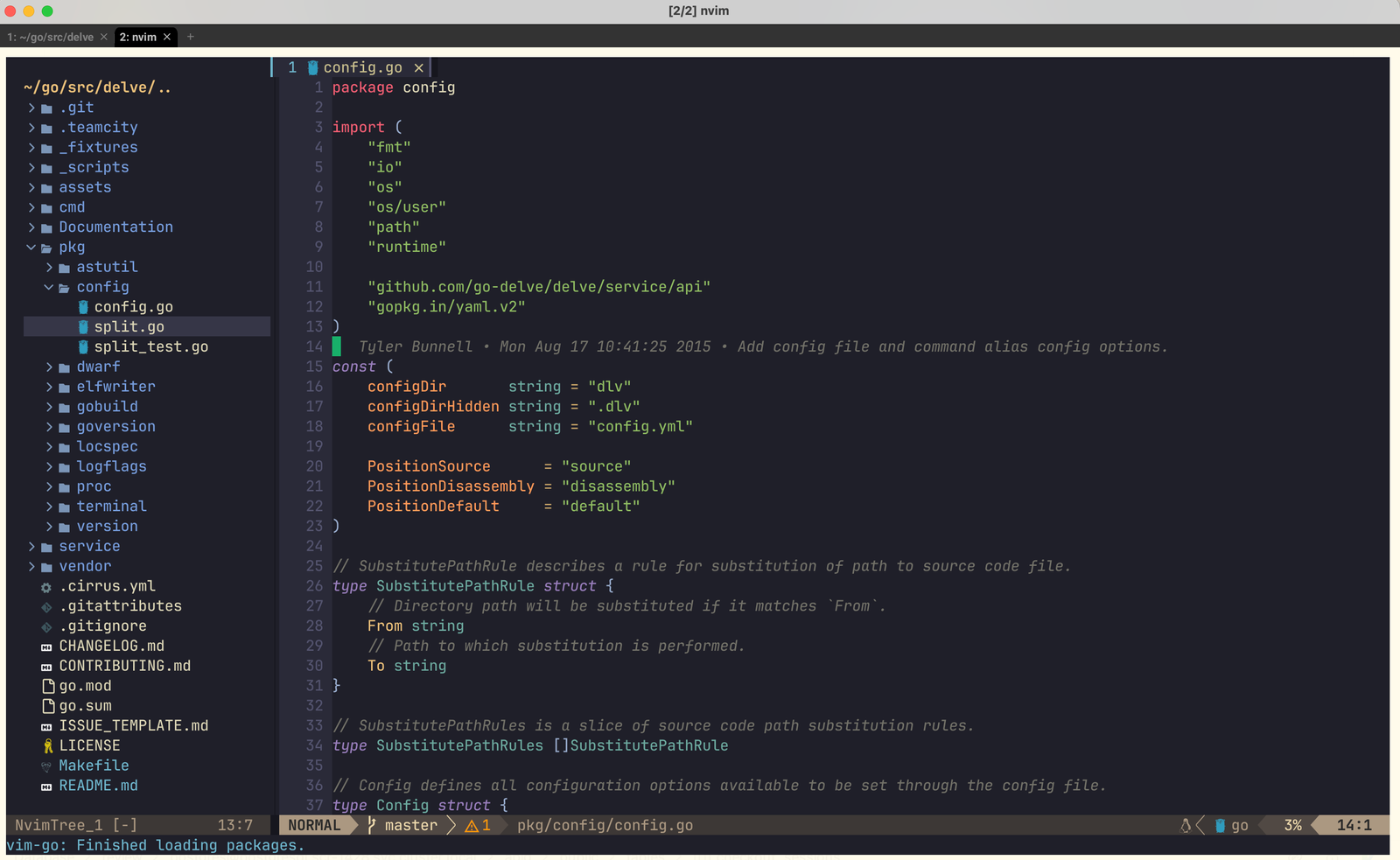Click the git branch icon in the status bar

[370, 825]
